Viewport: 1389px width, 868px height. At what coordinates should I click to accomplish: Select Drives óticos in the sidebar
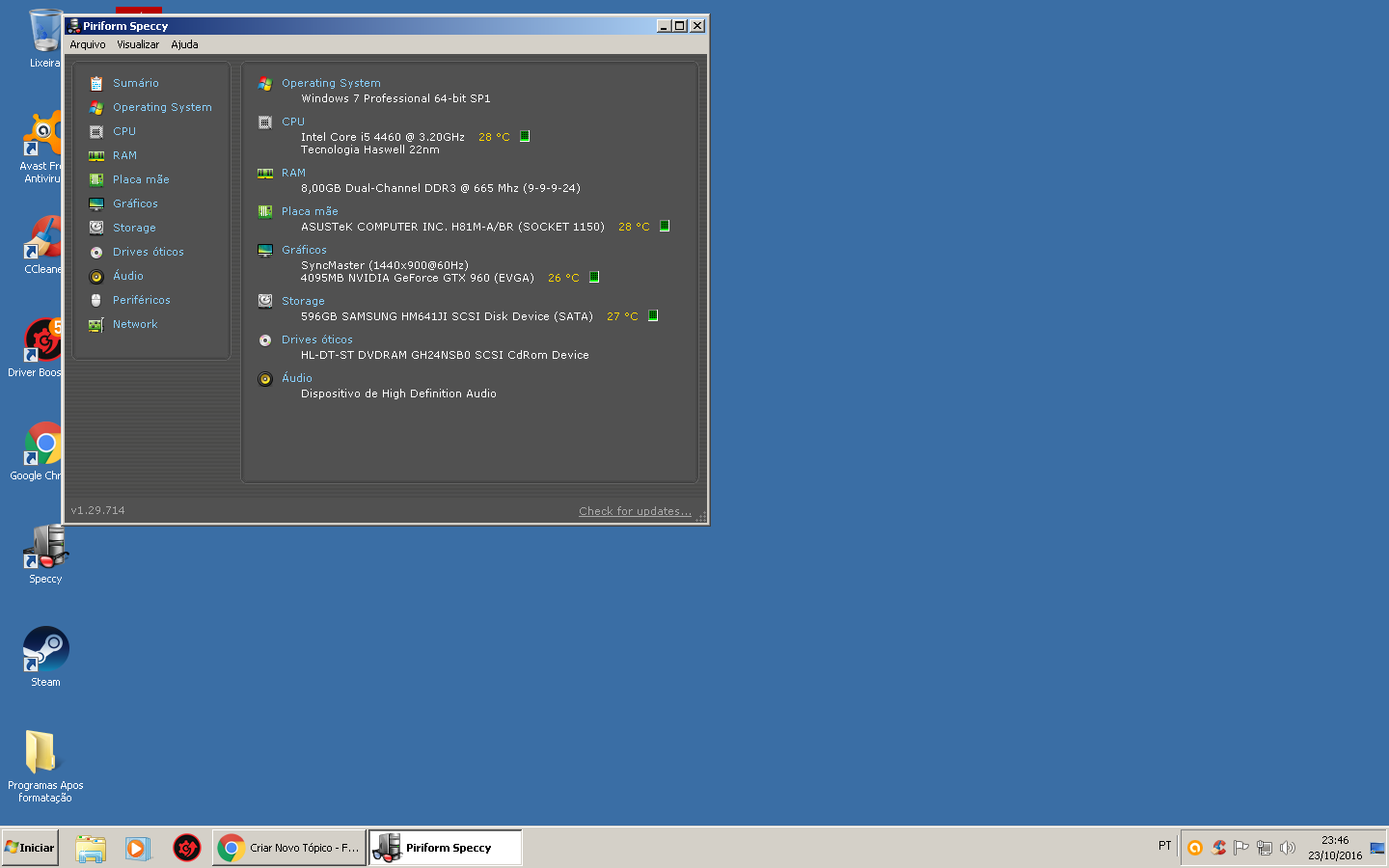148,252
